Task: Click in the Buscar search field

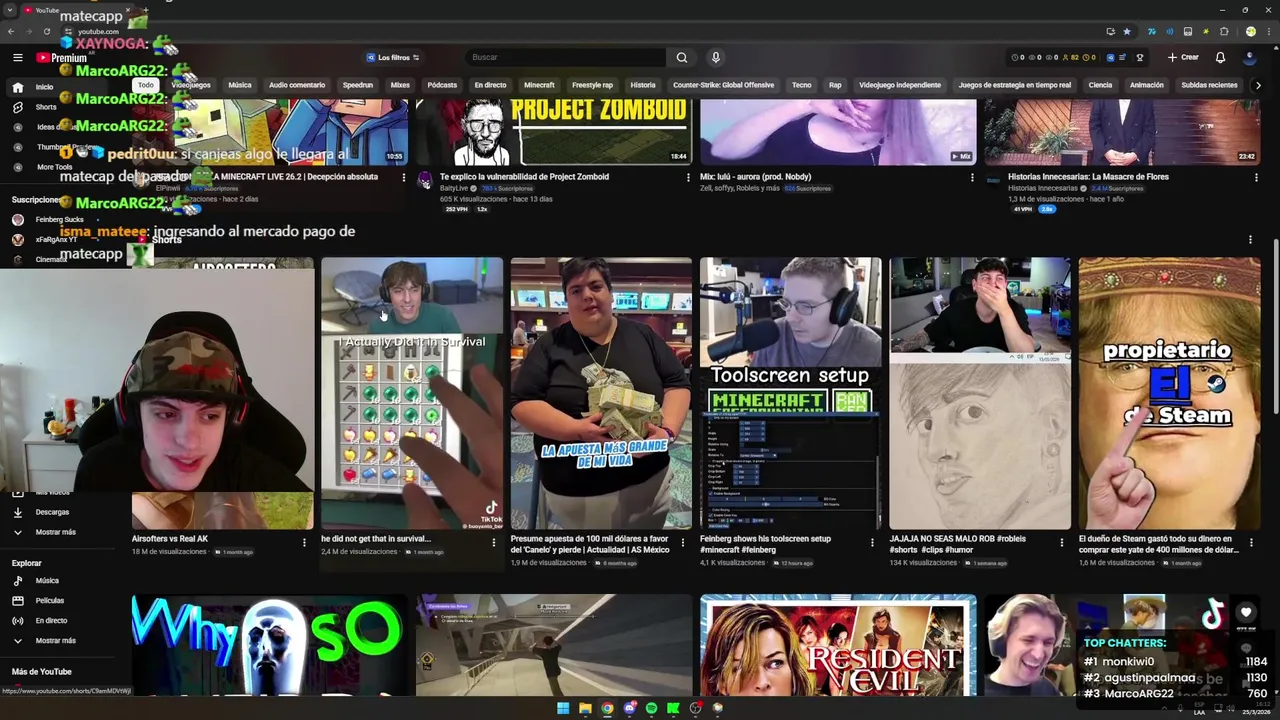Action: coord(565,57)
